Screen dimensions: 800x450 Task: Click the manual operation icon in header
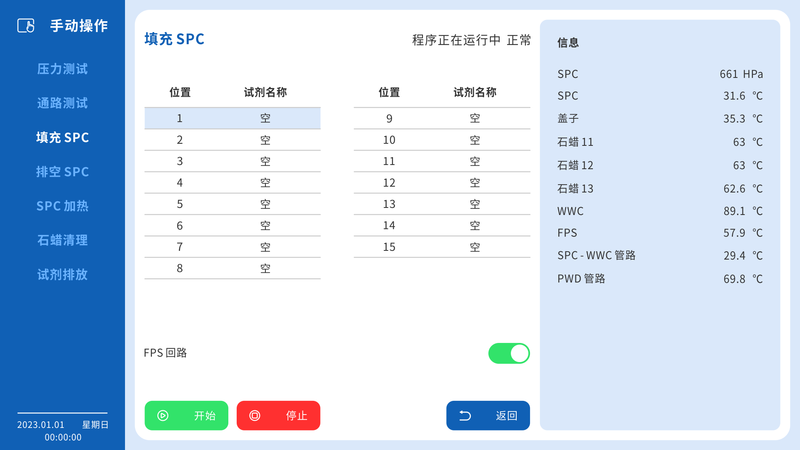[x=26, y=26]
